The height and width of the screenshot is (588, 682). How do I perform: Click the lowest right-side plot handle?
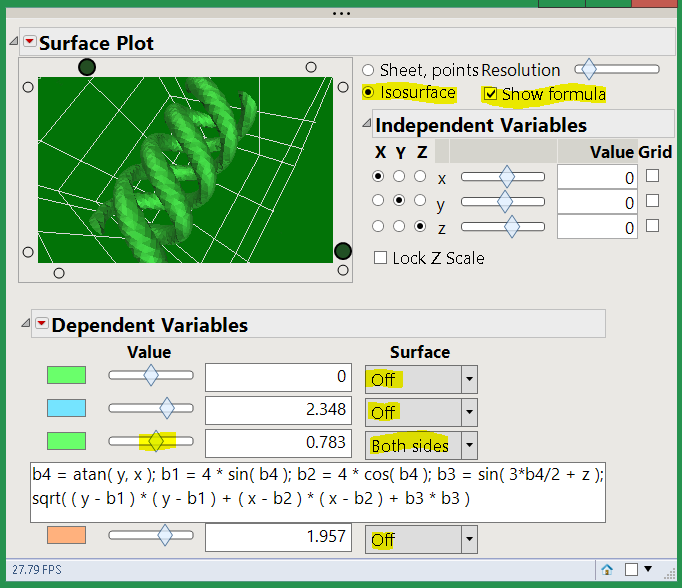[x=343, y=270]
